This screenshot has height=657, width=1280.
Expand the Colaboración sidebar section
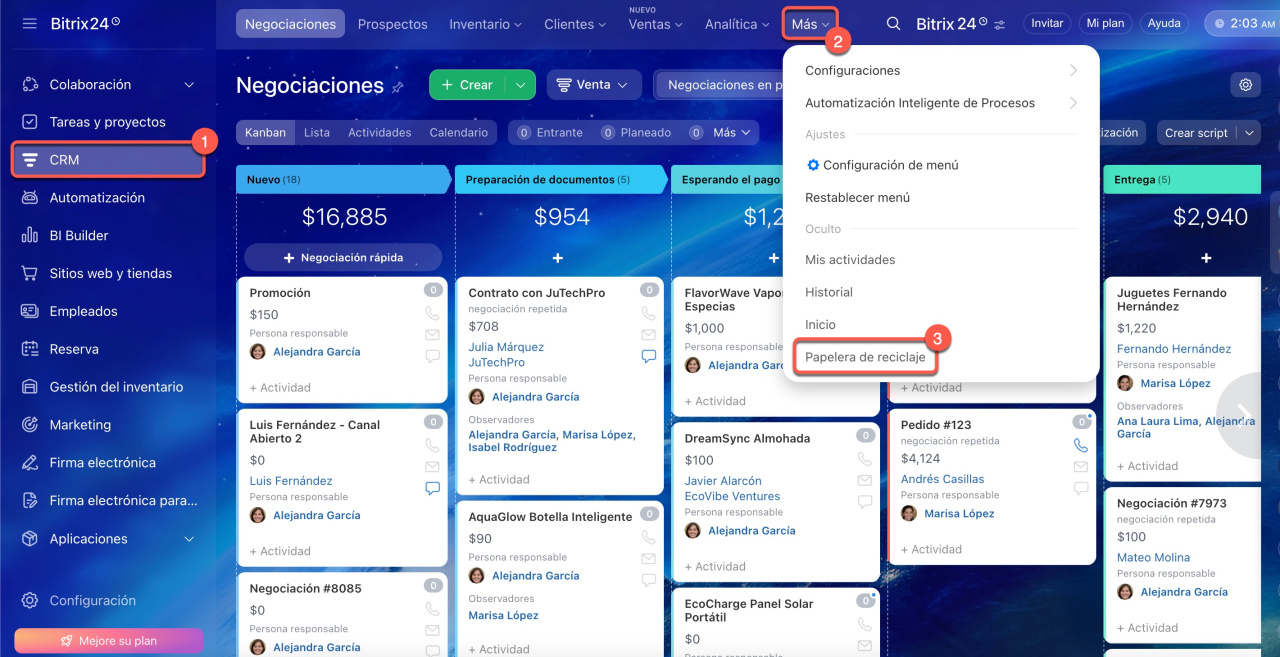pos(189,85)
